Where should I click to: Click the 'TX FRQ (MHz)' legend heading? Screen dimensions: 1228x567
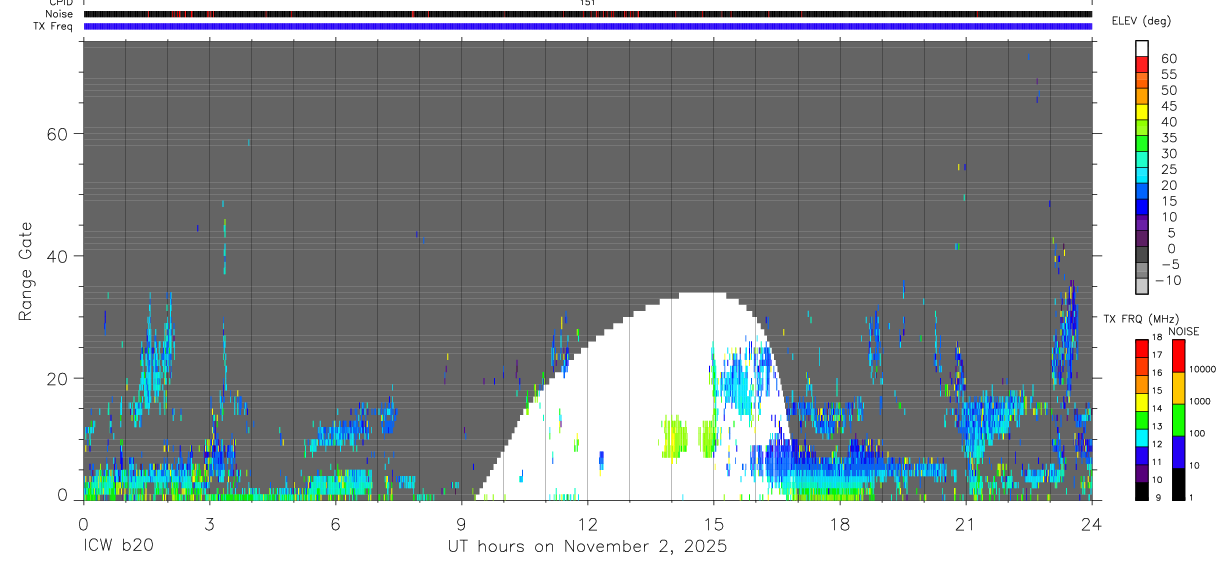[1143, 319]
